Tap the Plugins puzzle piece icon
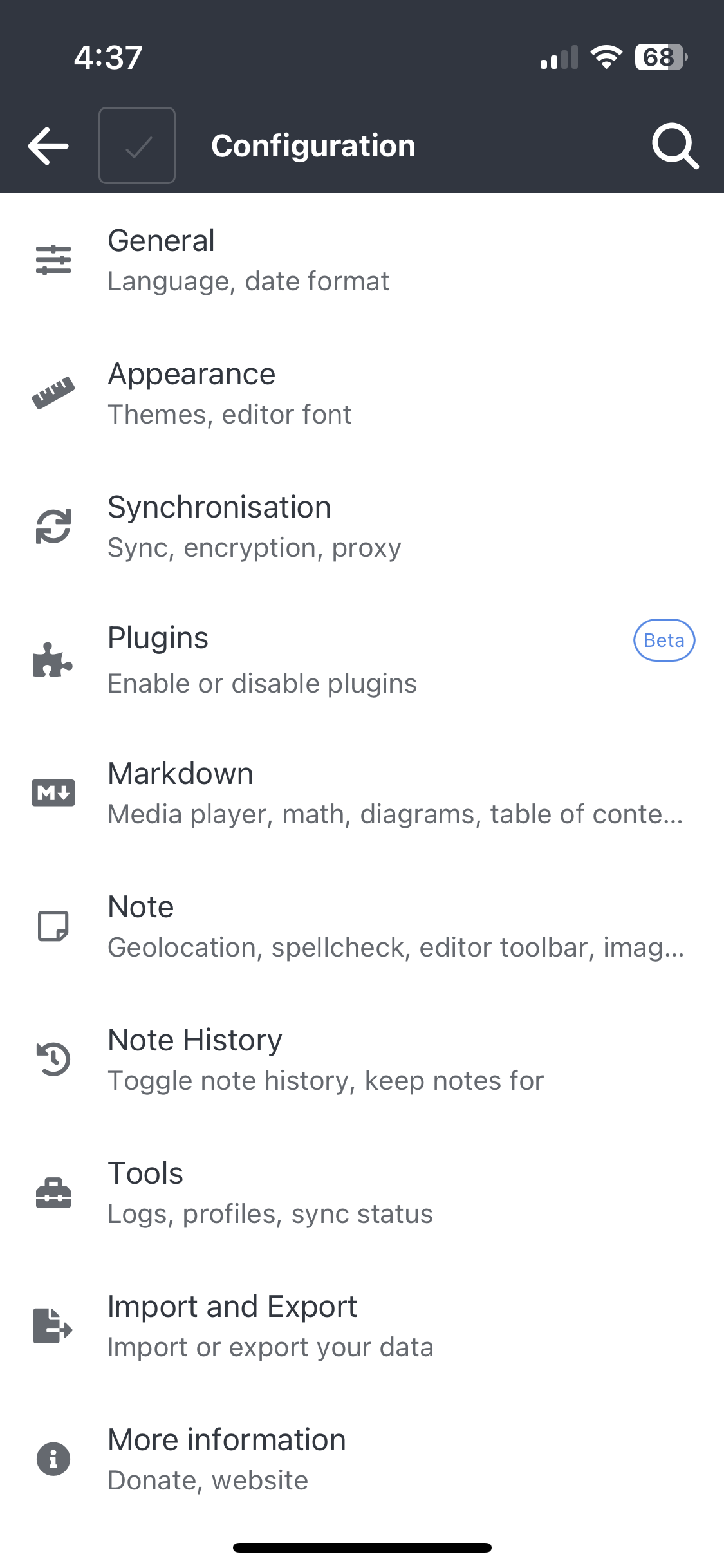This screenshot has height=1568, width=724. 53,660
